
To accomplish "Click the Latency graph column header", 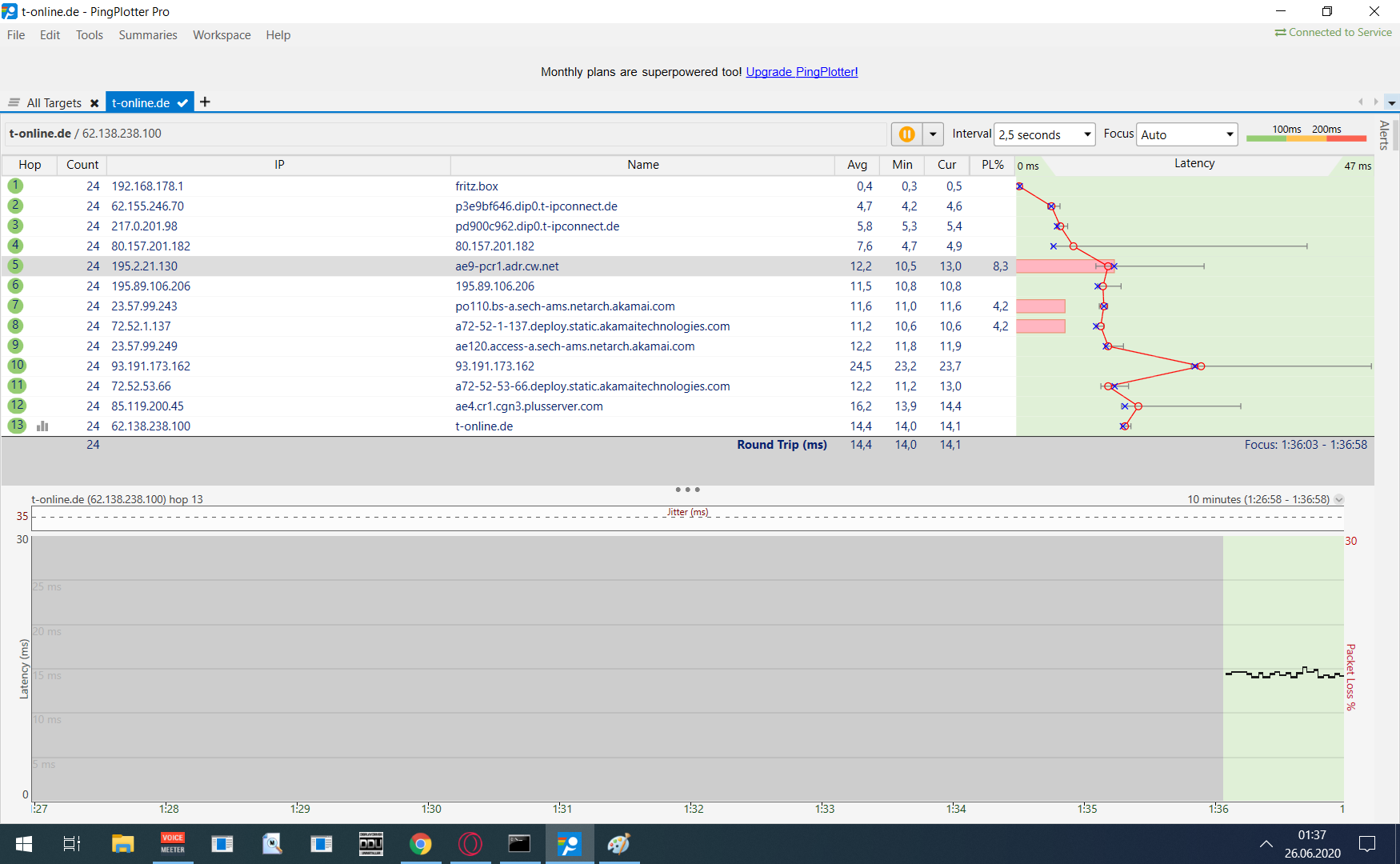I will tap(1194, 164).
